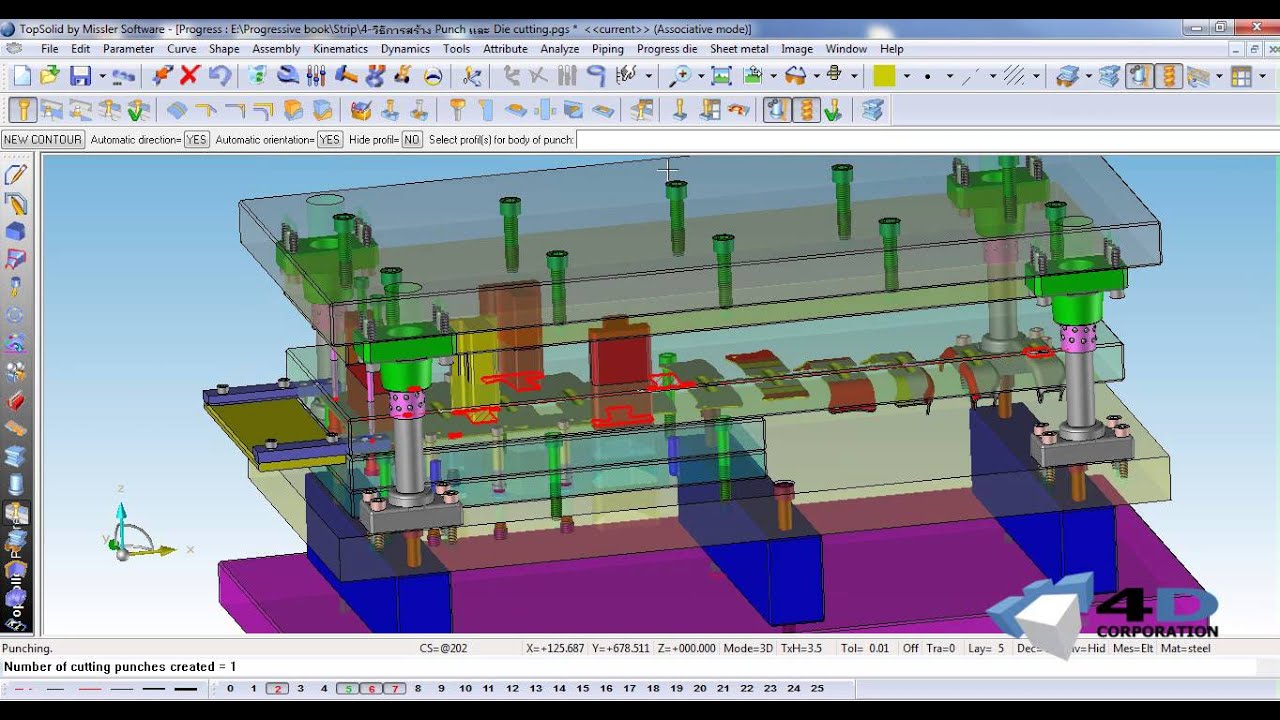
Task: Select the thick black line weight in the bottom bar
Action: click(x=186, y=689)
